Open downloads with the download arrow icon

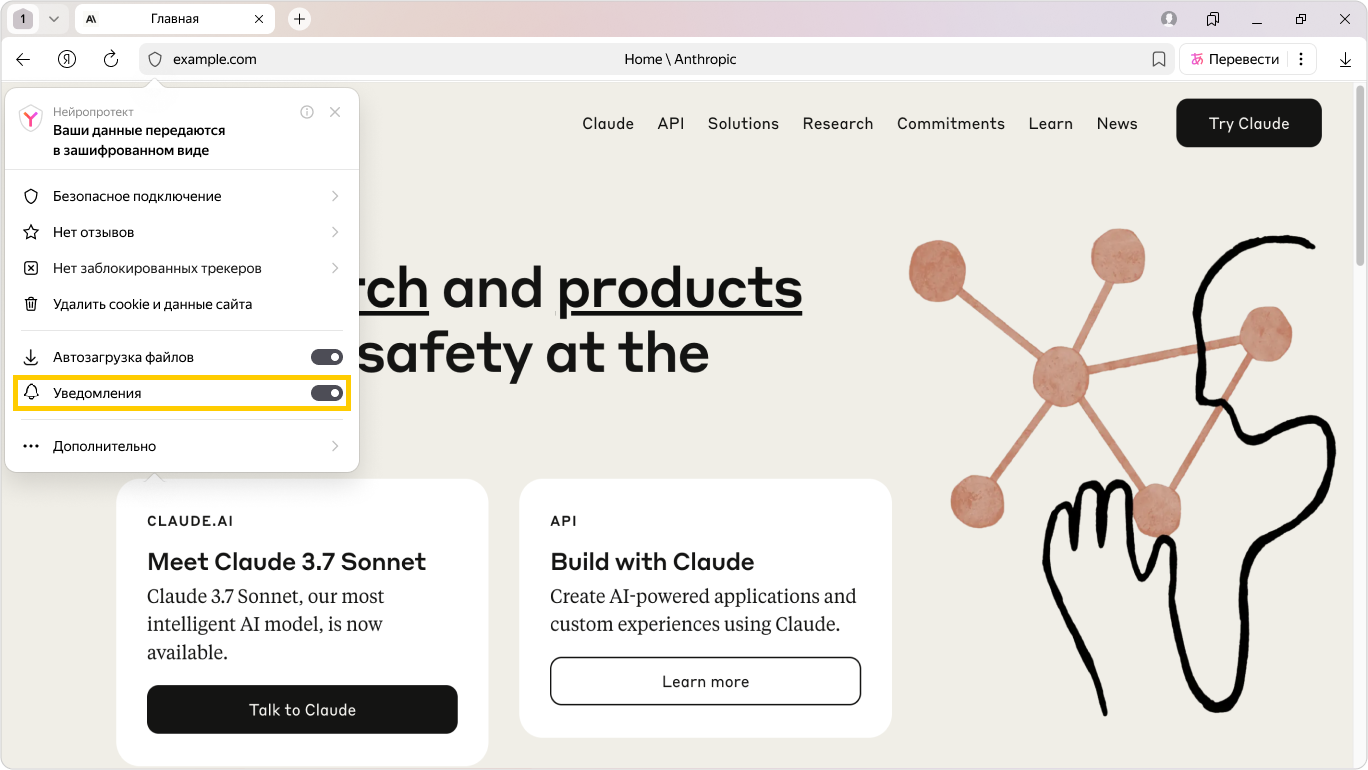[1345, 60]
